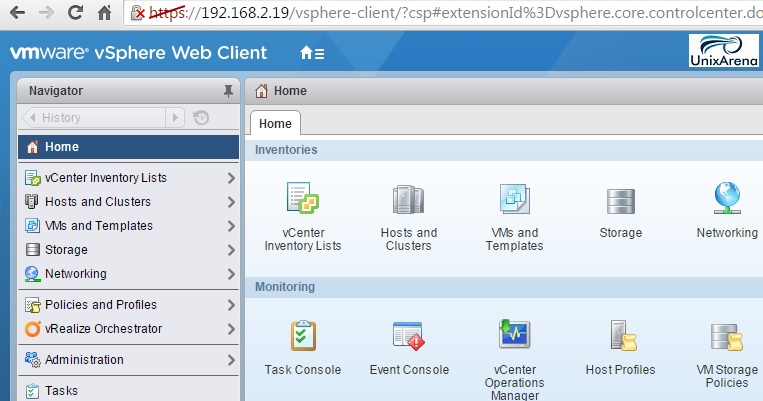Open Hosts and Clusters icon in Inventories
763x401 pixels.
(x=409, y=199)
